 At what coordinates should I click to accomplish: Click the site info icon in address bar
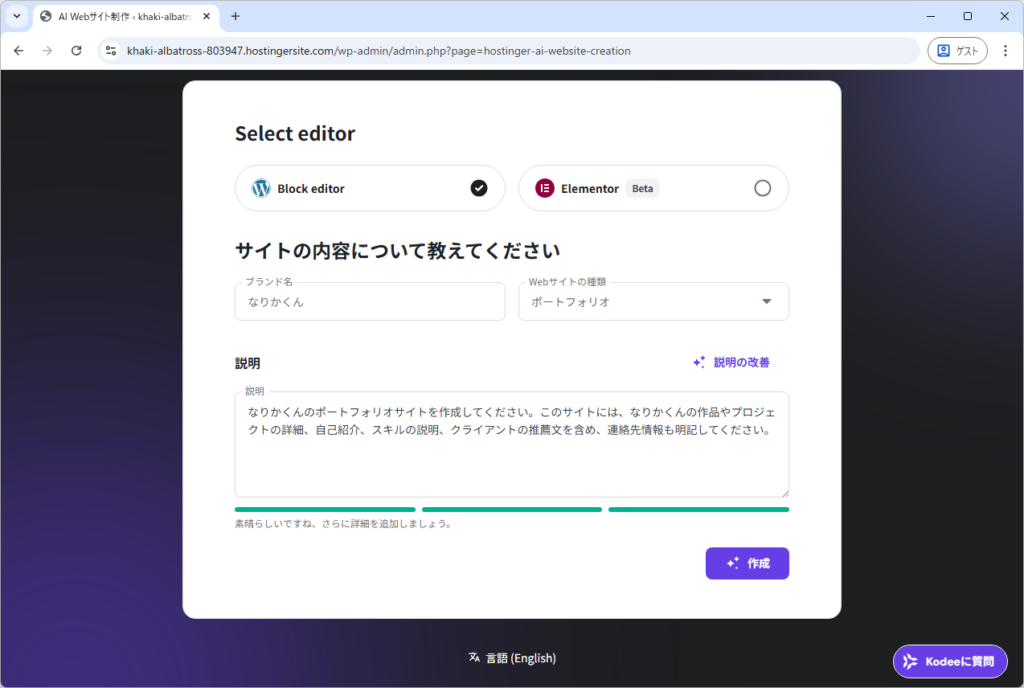[111, 50]
